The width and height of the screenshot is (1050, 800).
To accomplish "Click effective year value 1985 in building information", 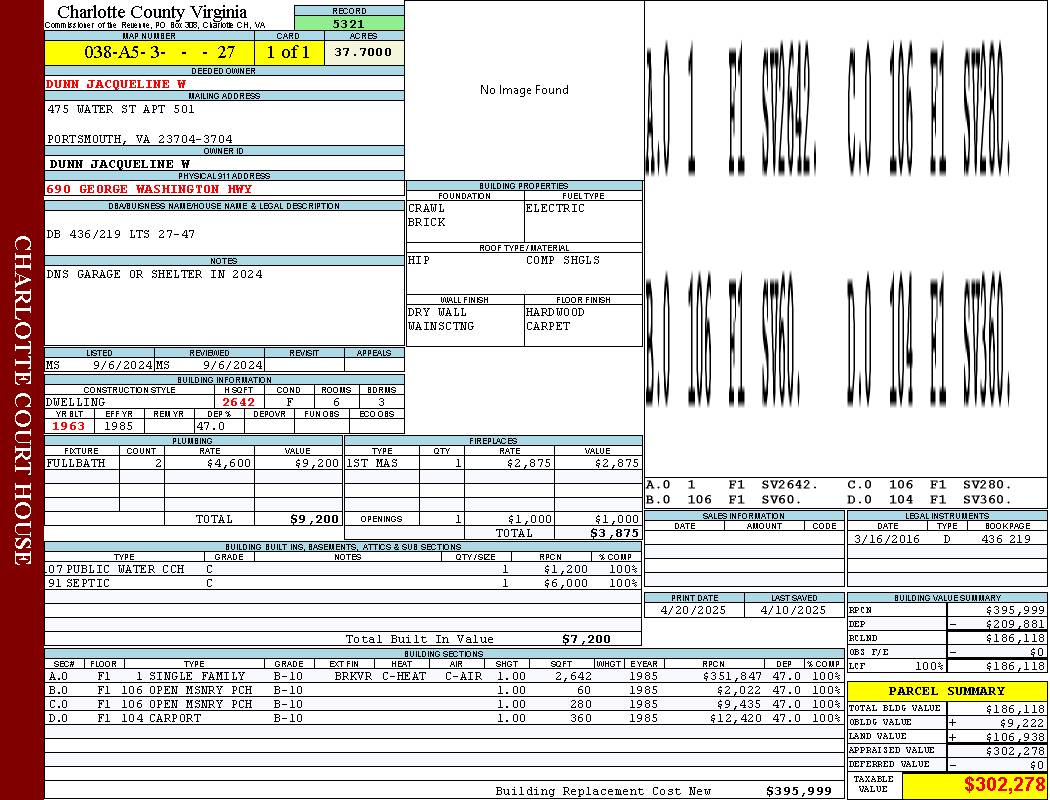I will [x=119, y=426].
